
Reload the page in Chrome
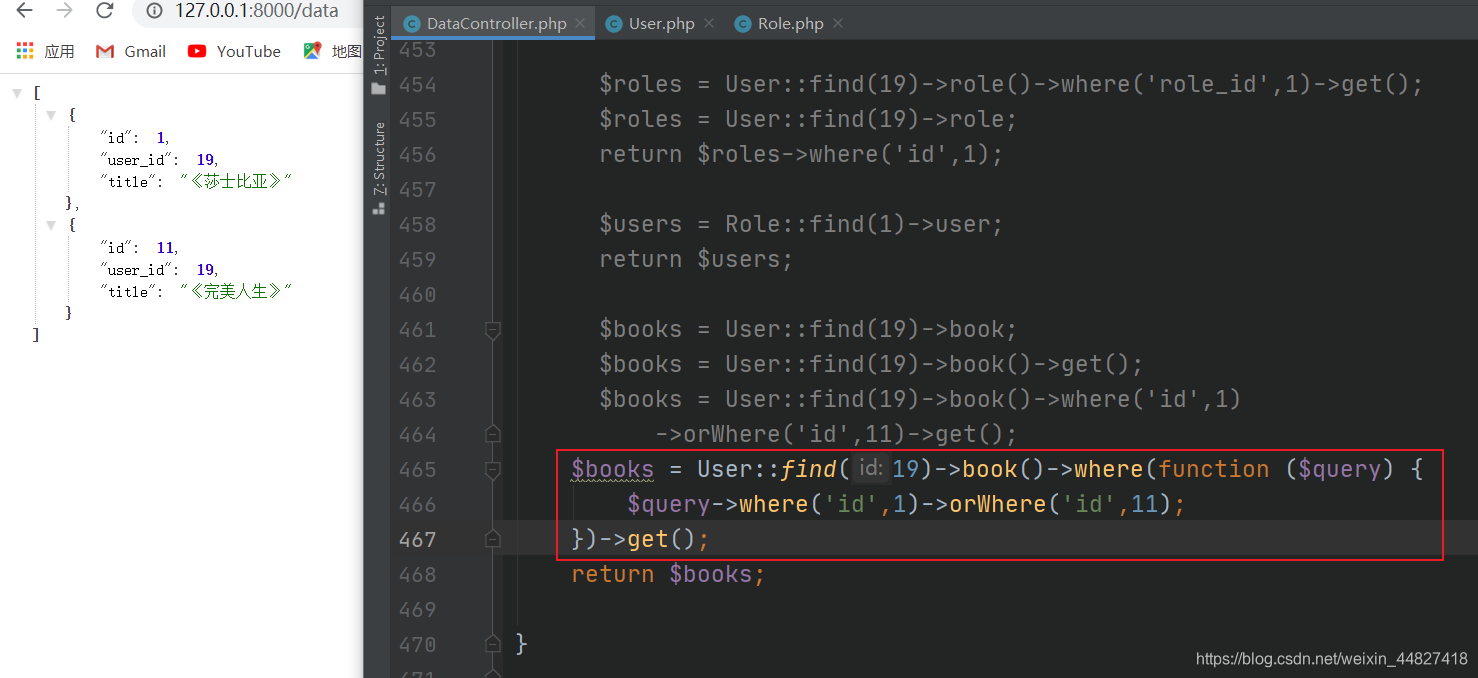coord(104,11)
